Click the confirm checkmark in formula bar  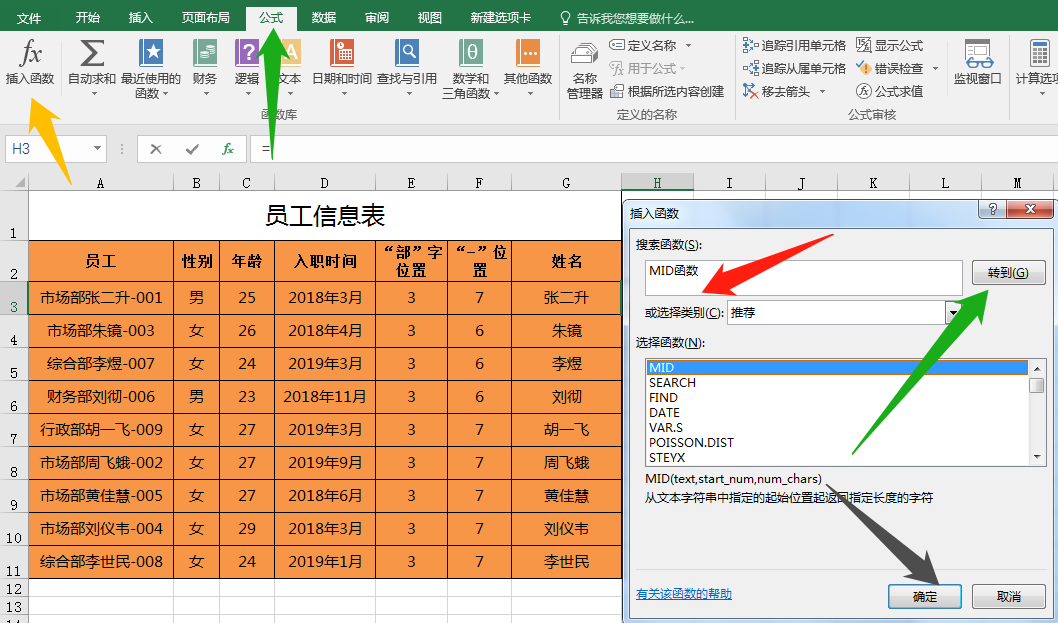(x=192, y=149)
